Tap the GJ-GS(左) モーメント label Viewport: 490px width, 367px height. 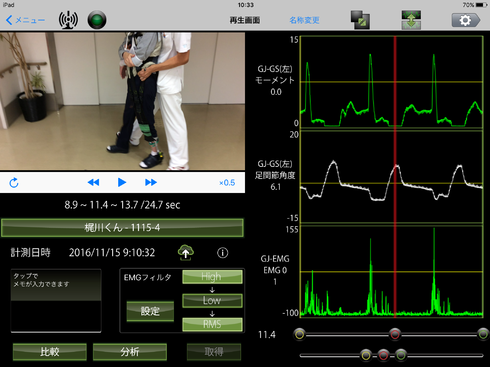pyautogui.click(x=275, y=80)
